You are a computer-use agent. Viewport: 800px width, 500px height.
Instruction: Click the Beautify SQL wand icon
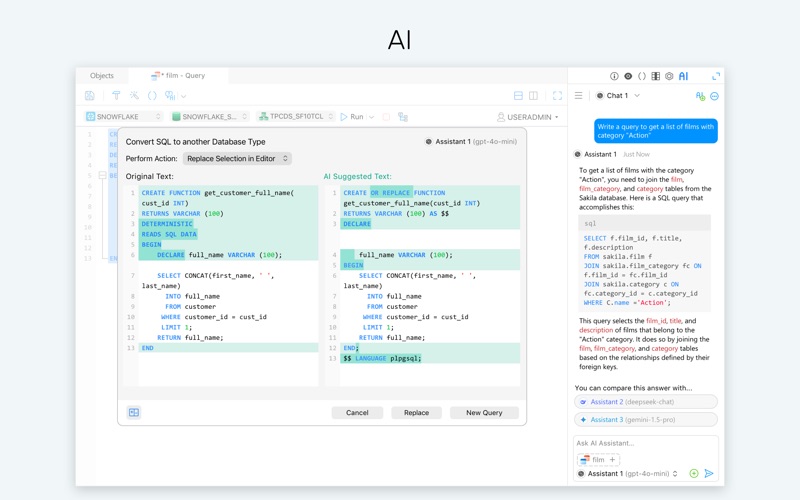pyautogui.click(x=134, y=95)
